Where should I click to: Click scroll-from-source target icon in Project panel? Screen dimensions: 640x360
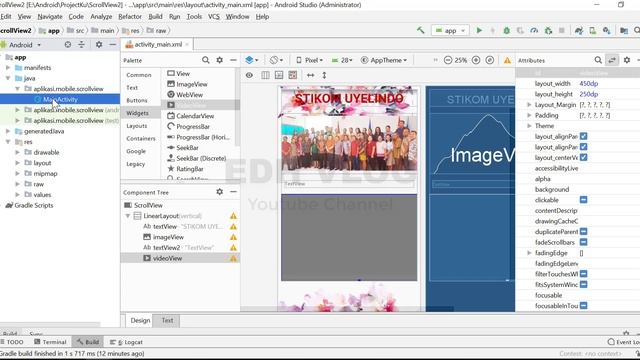[x=68, y=44]
